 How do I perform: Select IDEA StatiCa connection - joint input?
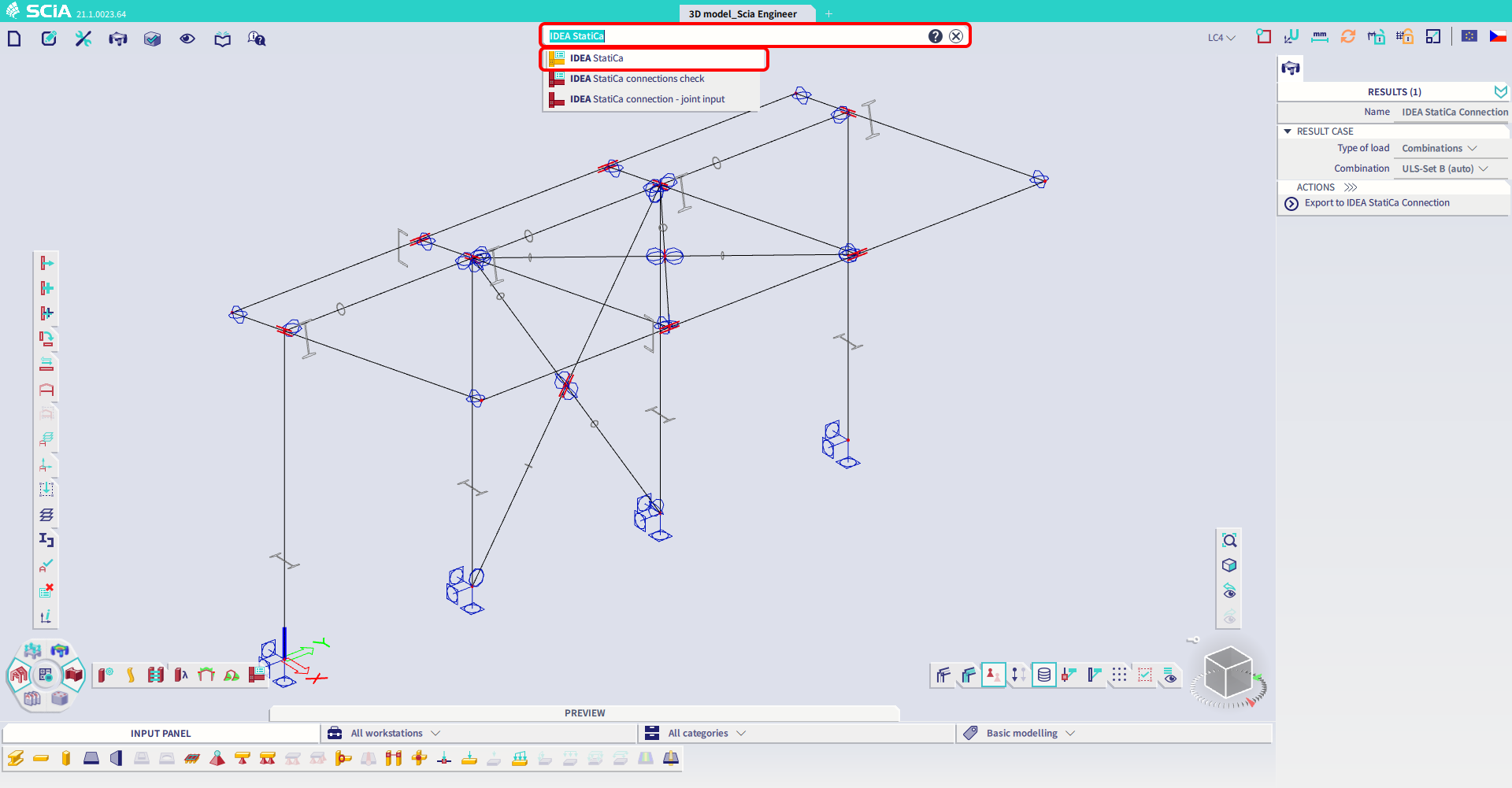pos(650,99)
